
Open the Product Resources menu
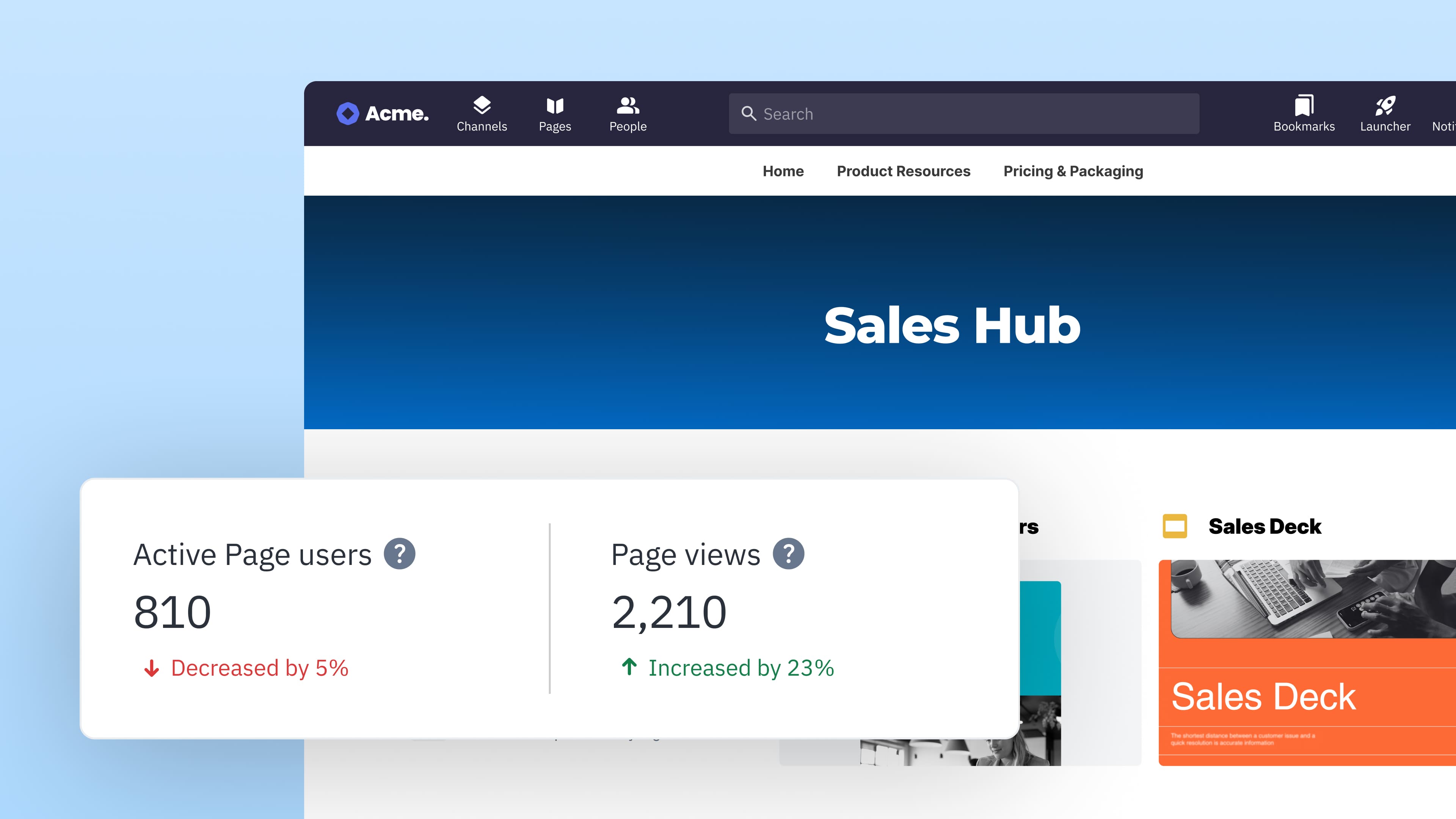(x=903, y=171)
